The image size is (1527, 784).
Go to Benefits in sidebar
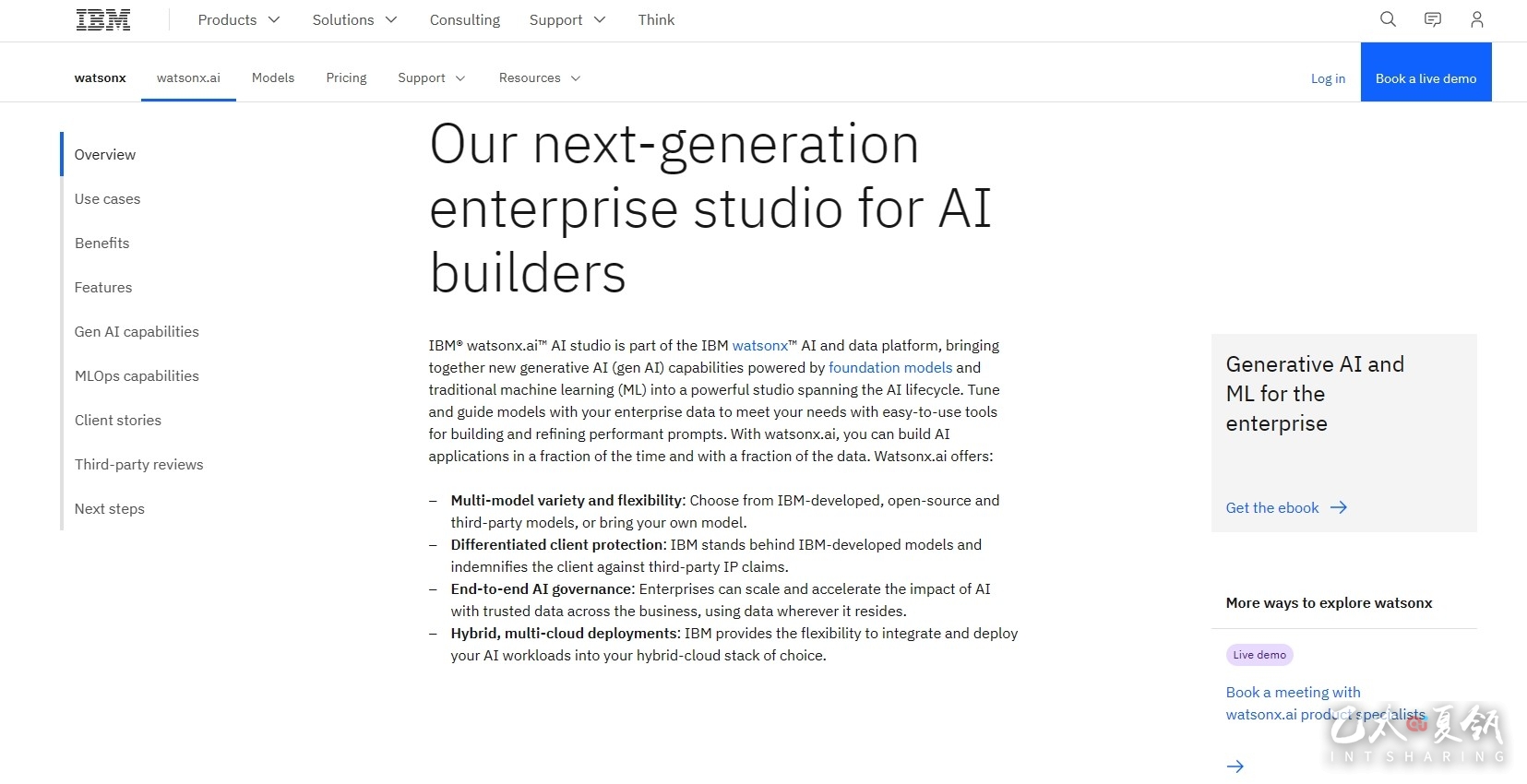101,243
